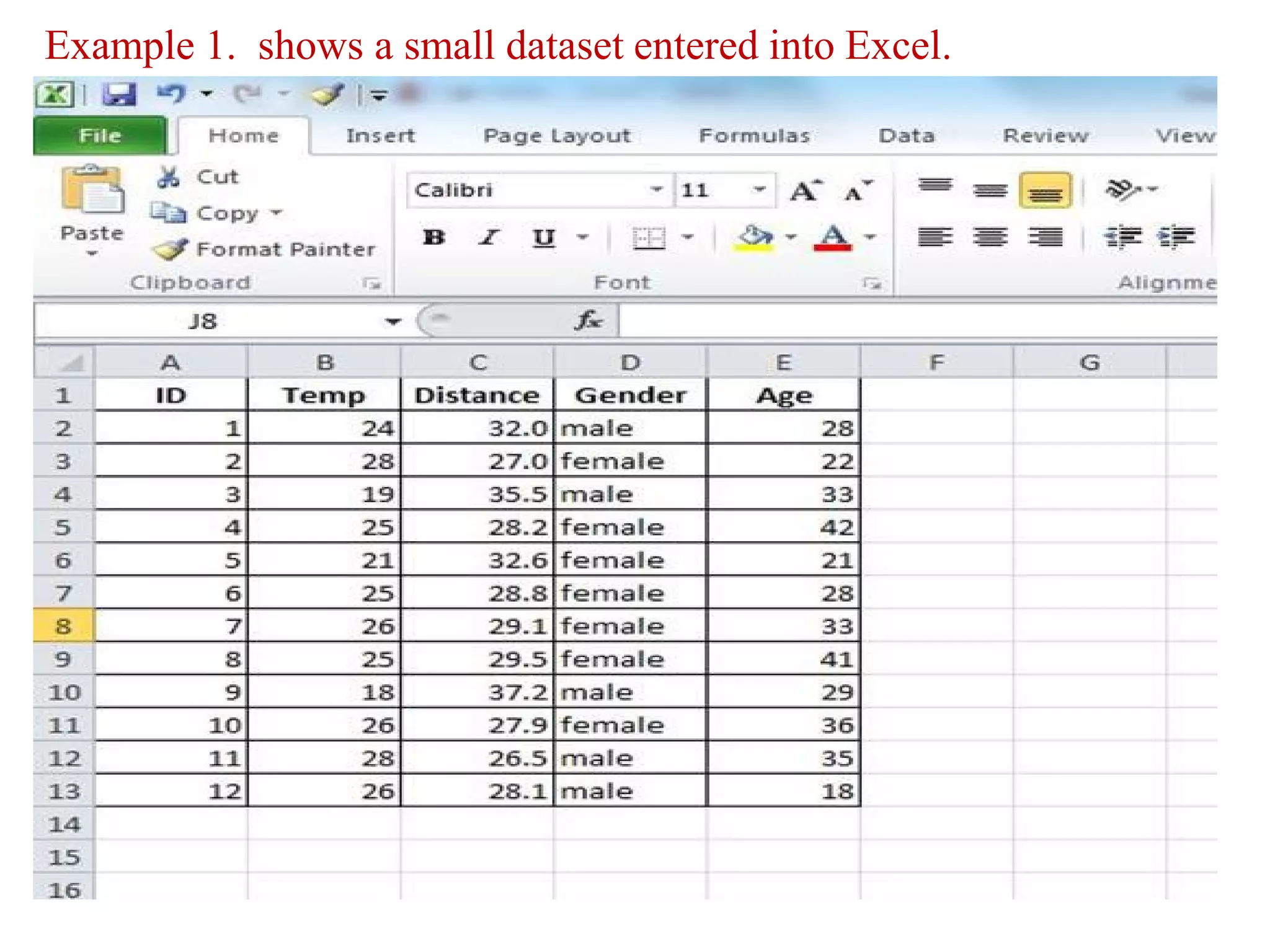Decrease indent

pos(1122,237)
